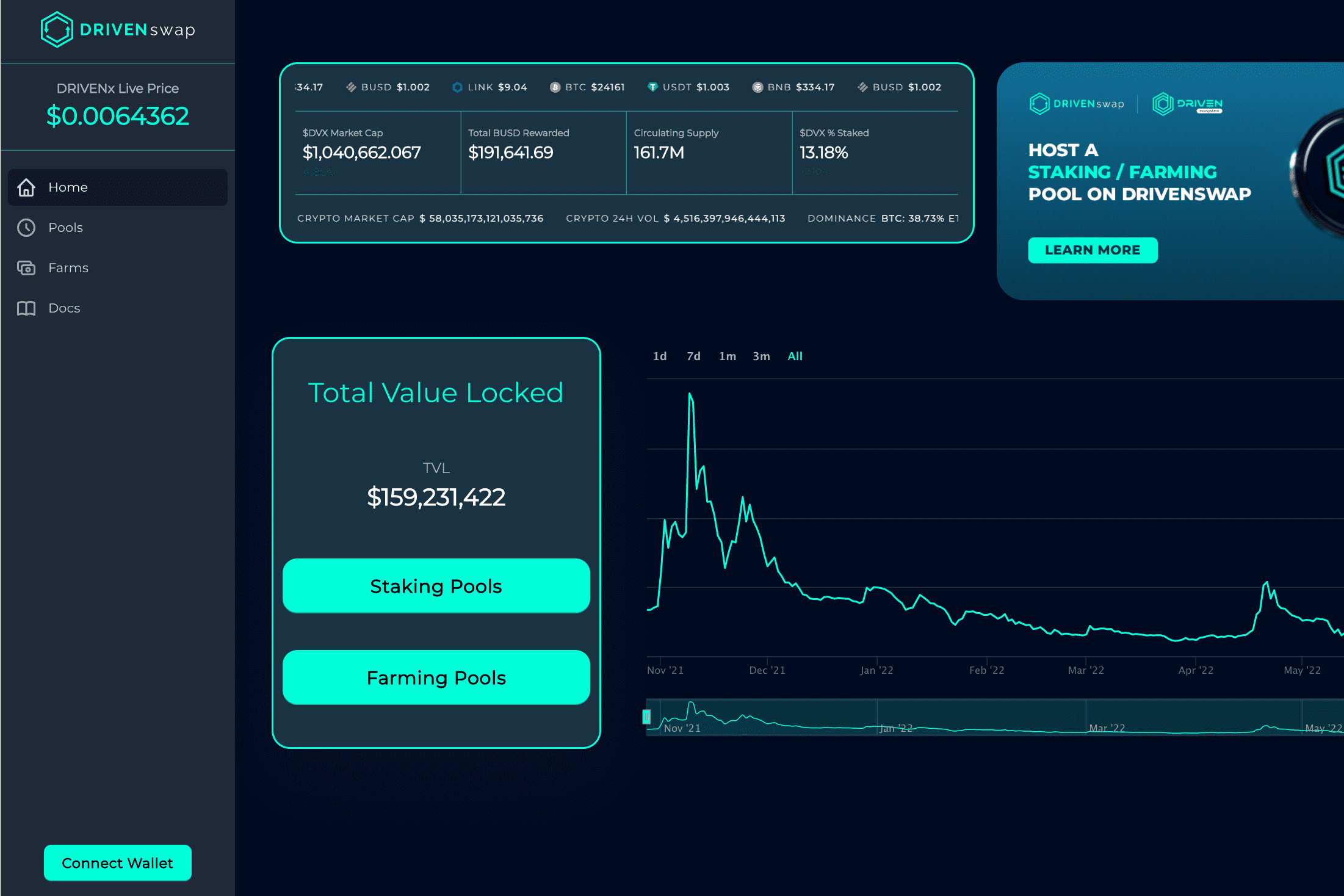Viewport: 1344px width, 896px height.
Task: Click the Docs book icon
Action: click(26, 308)
